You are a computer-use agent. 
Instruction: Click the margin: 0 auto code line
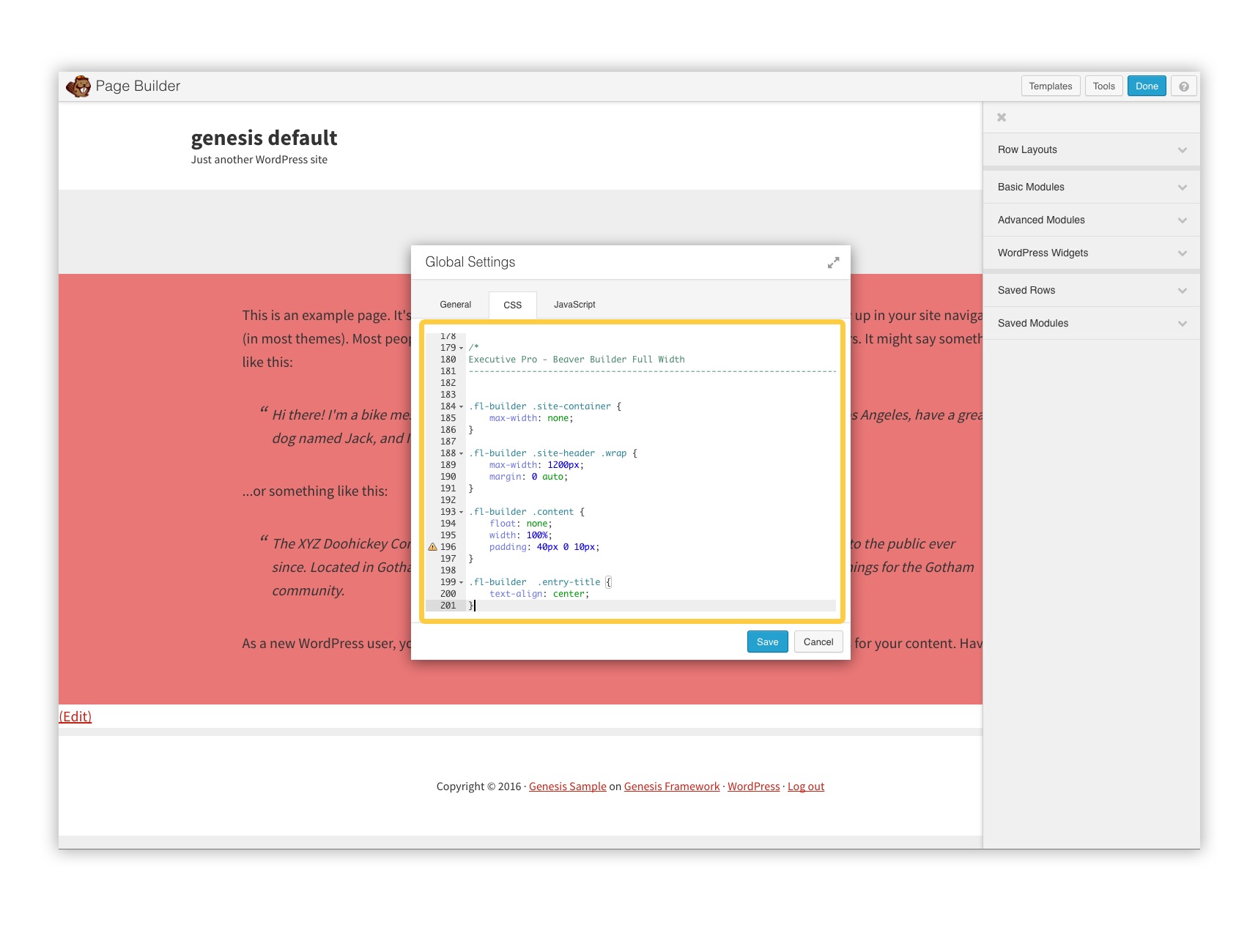528,477
